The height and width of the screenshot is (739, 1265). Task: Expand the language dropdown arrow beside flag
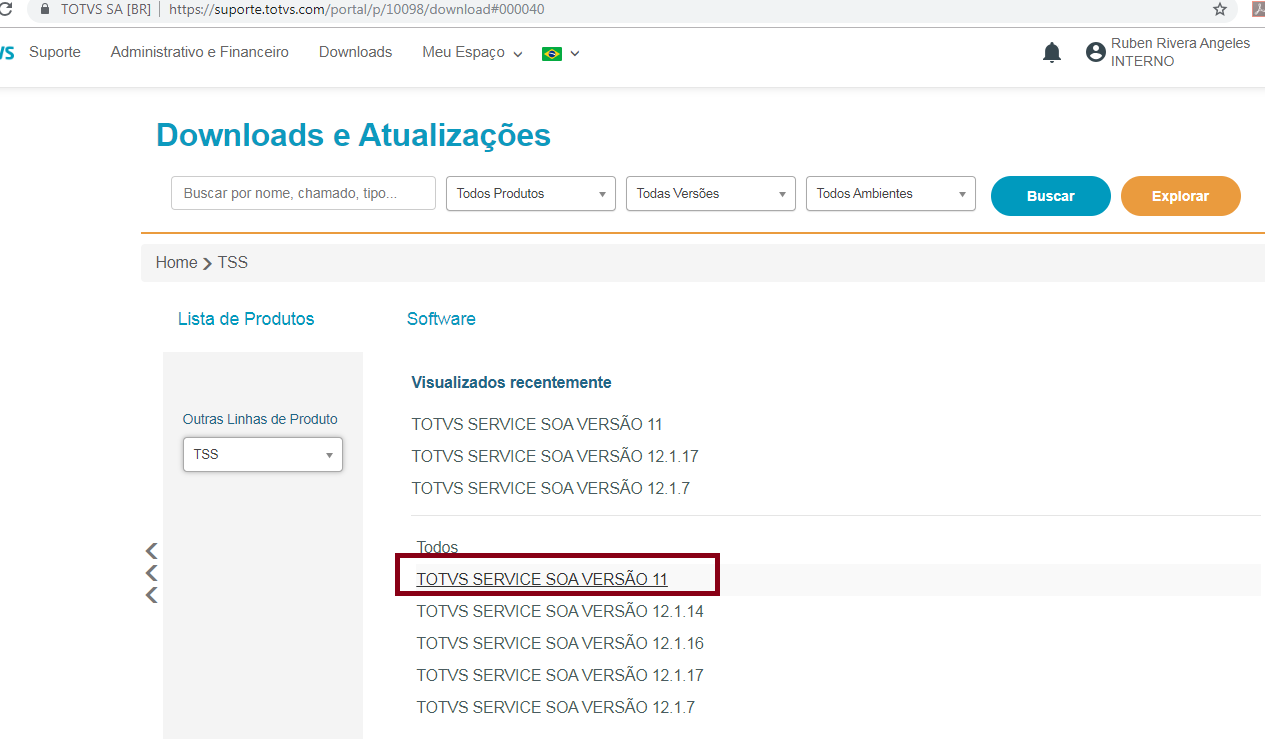(x=575, y=54)
